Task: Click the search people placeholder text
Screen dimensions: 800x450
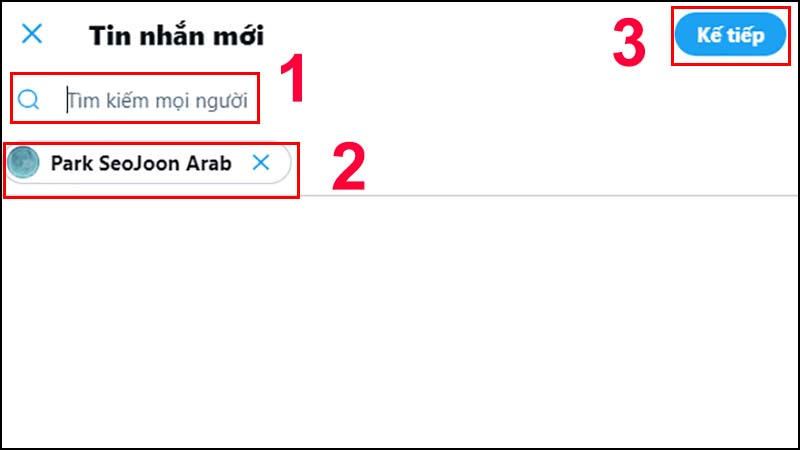Action: 158,101
